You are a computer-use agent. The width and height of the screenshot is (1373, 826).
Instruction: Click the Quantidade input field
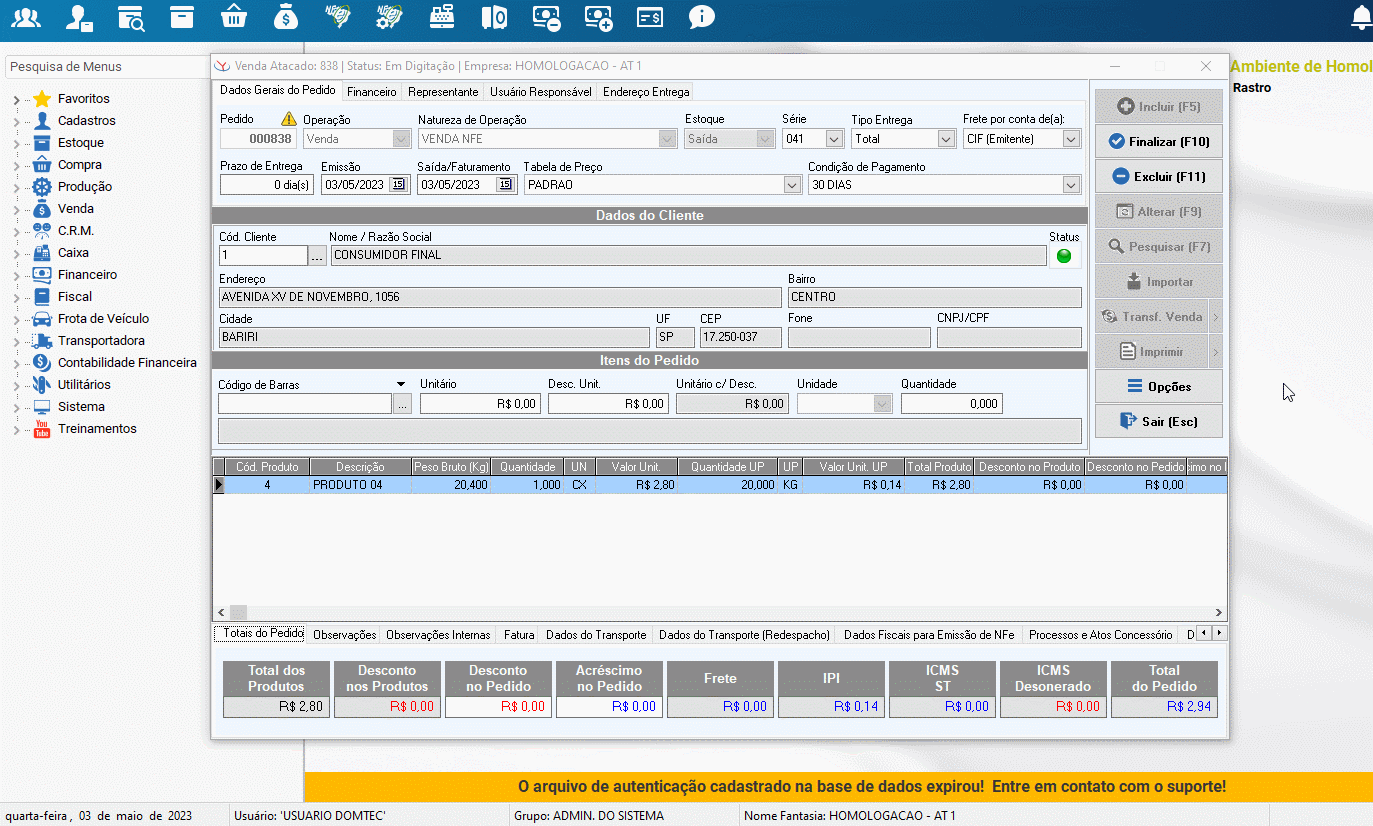pyautogui.click(x=951, y=404)
